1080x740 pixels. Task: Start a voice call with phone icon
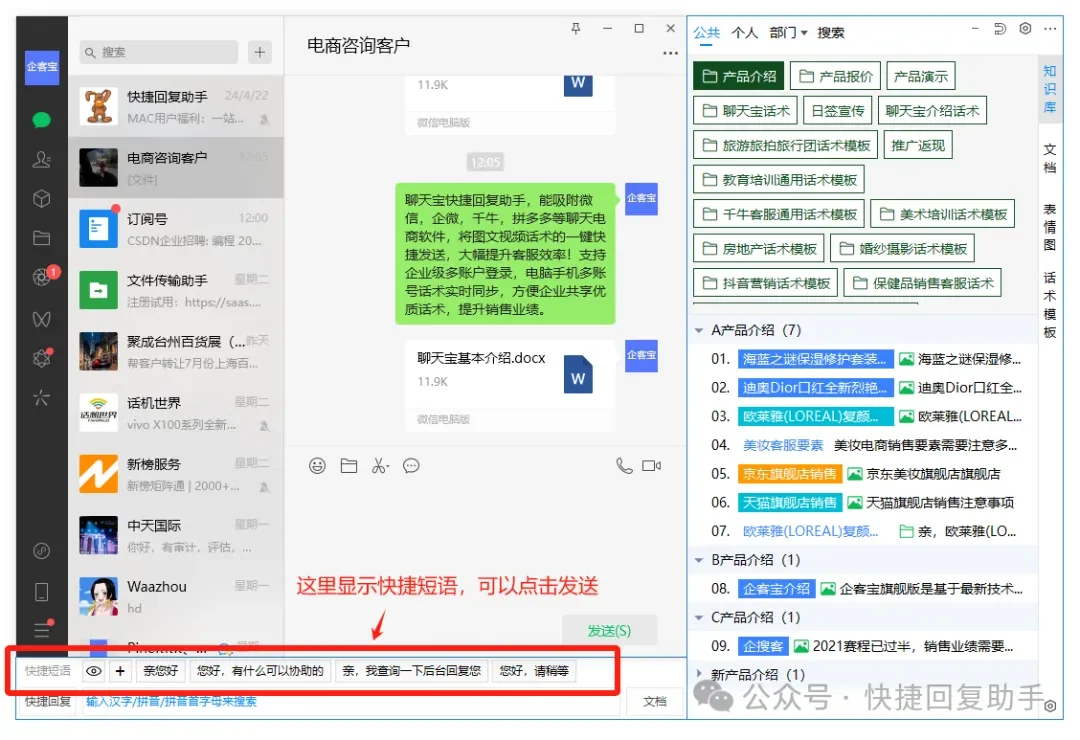(x=624, y=466)
